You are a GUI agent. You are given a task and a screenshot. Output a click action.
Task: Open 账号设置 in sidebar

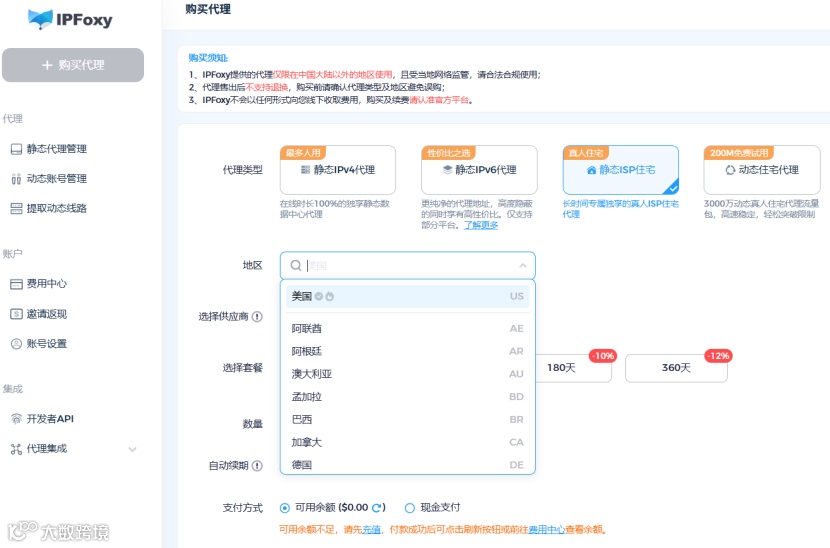[x=47, y=344]
